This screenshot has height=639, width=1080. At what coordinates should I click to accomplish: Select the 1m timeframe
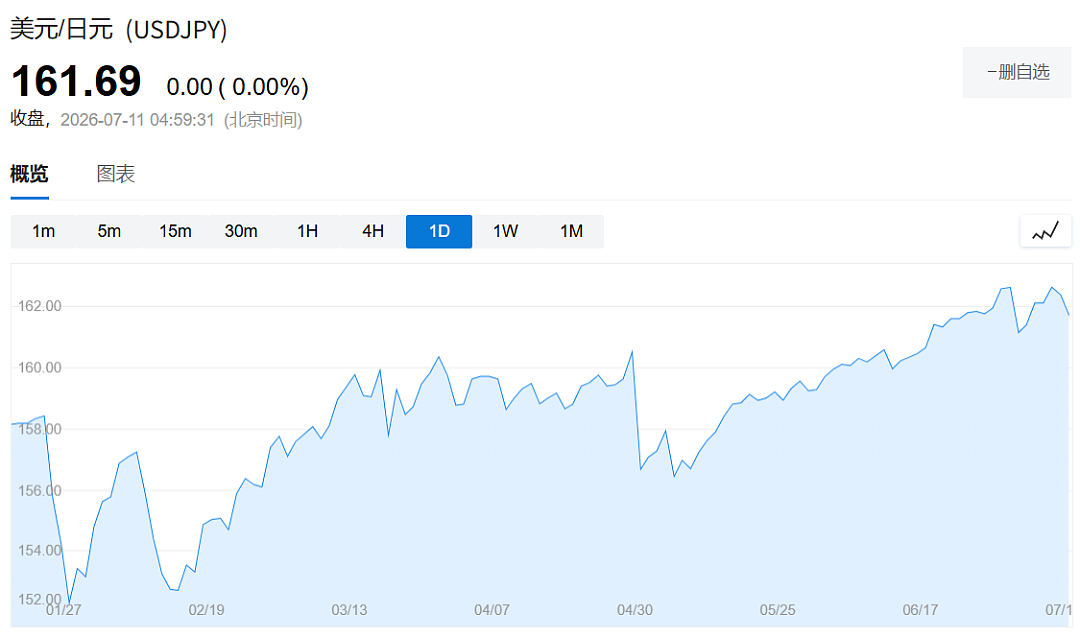(x=43, y=231)
